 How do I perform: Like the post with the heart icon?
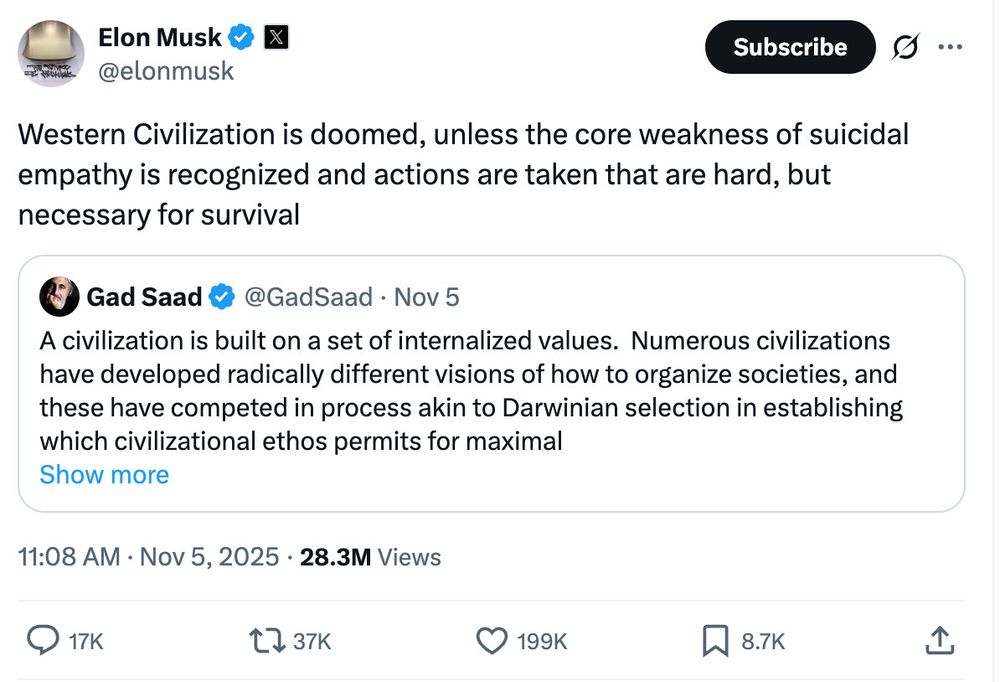tap(492, 640)
